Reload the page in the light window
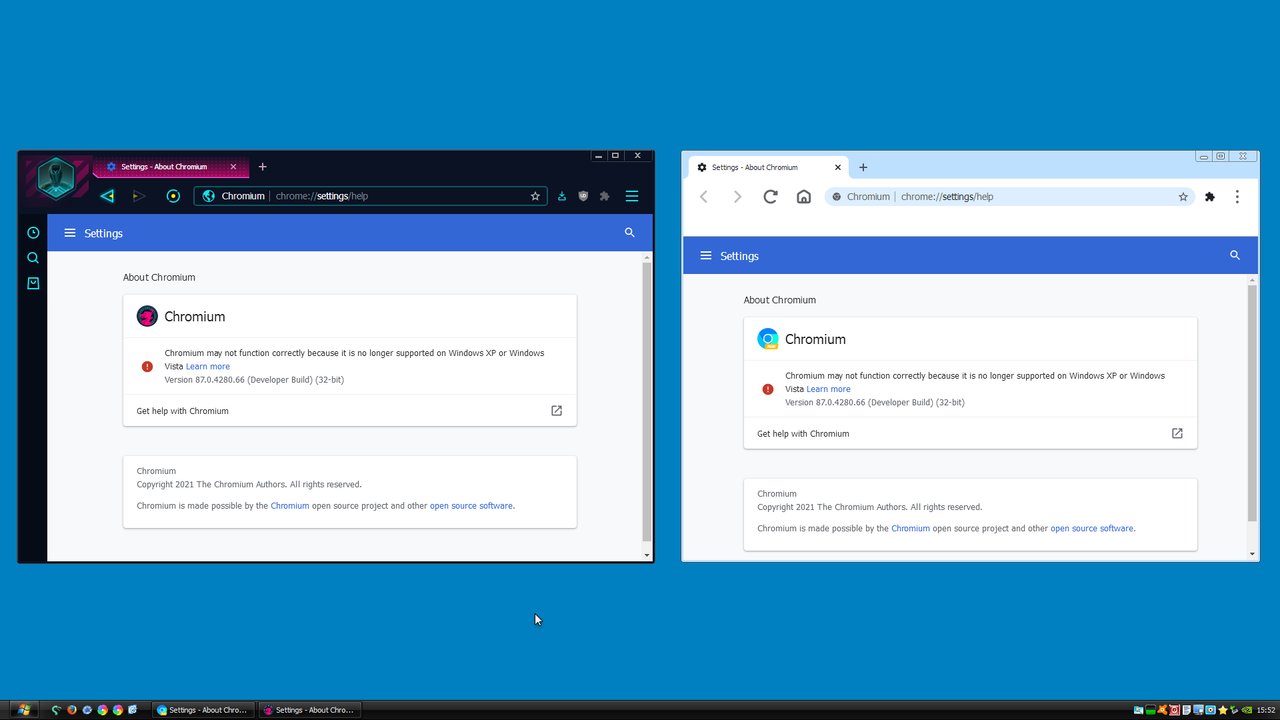Viewport: 1280px width, 720px height. tap(770, 197)
